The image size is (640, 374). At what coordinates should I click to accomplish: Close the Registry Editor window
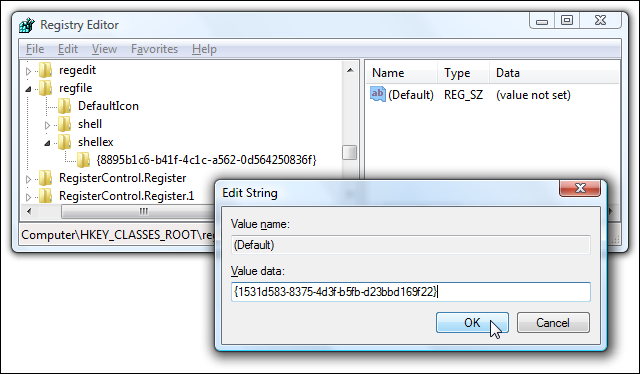600,21
